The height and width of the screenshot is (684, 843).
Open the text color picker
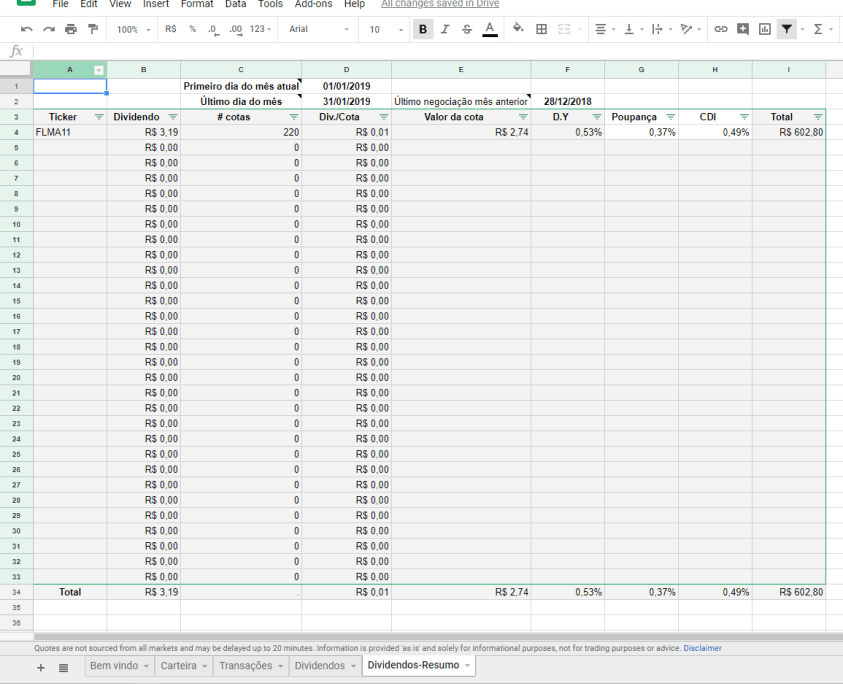(490, 29)
